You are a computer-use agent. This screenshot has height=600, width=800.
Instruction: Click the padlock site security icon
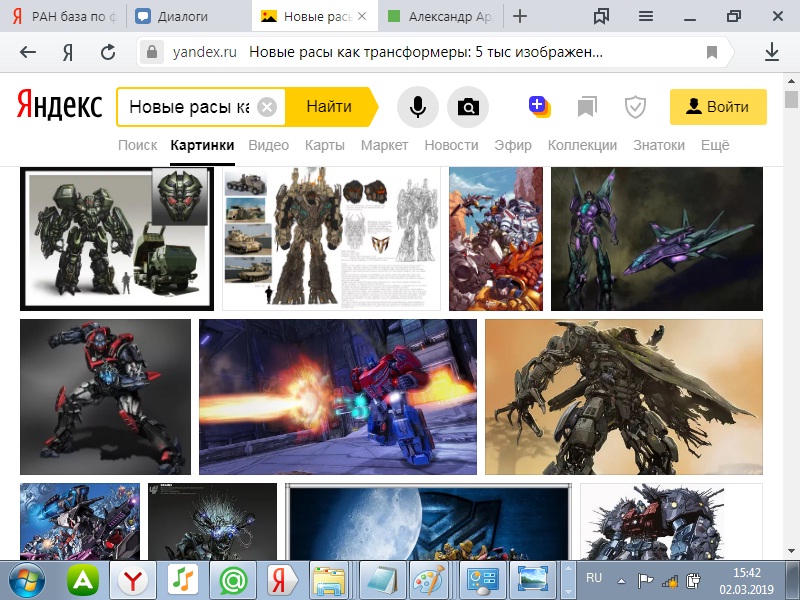[152, 52]
